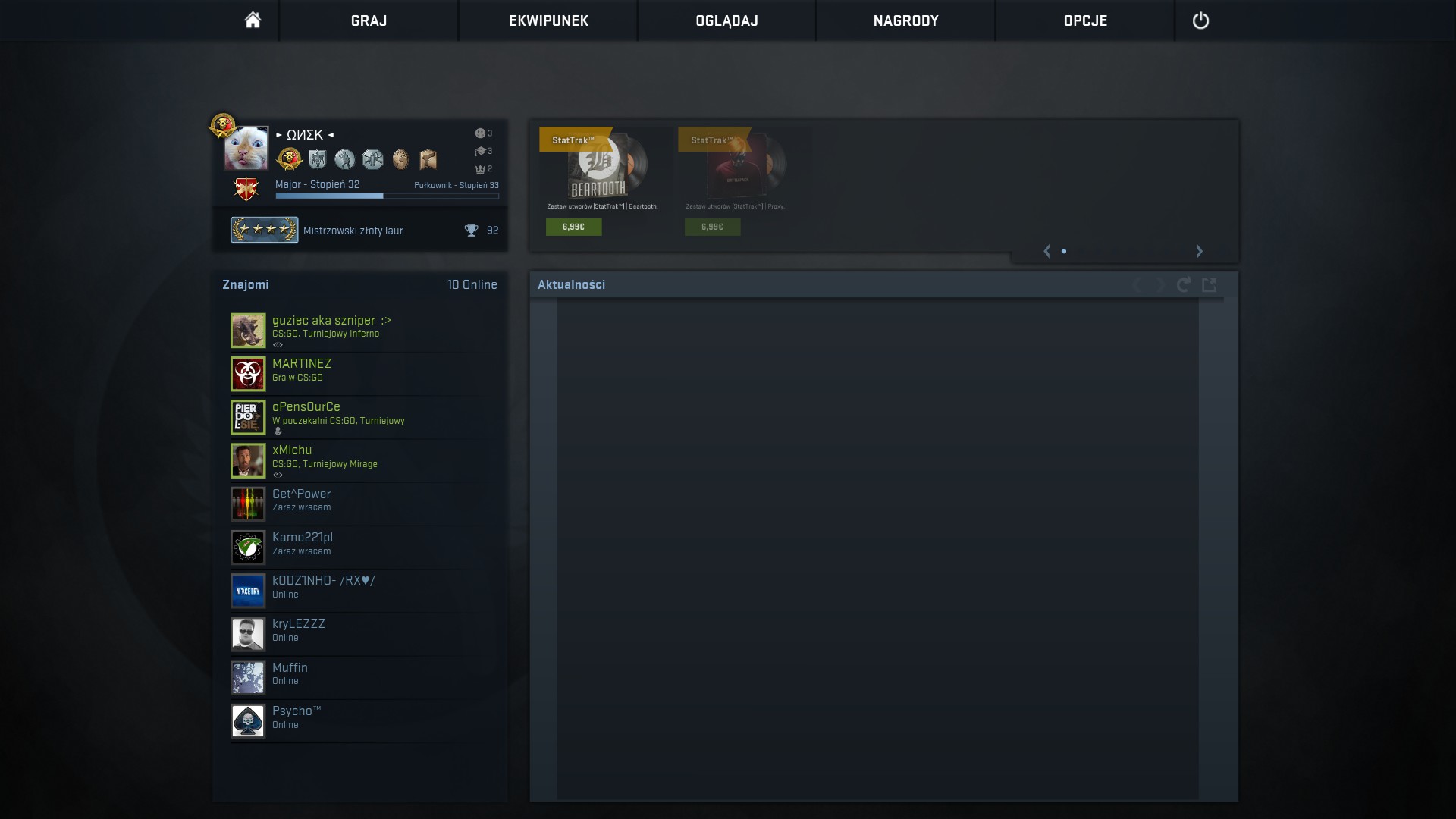Viewport: 1456px width, 819px height.
Task: Click the teacher commendation graduation cap icon
Action: (480, 151)
